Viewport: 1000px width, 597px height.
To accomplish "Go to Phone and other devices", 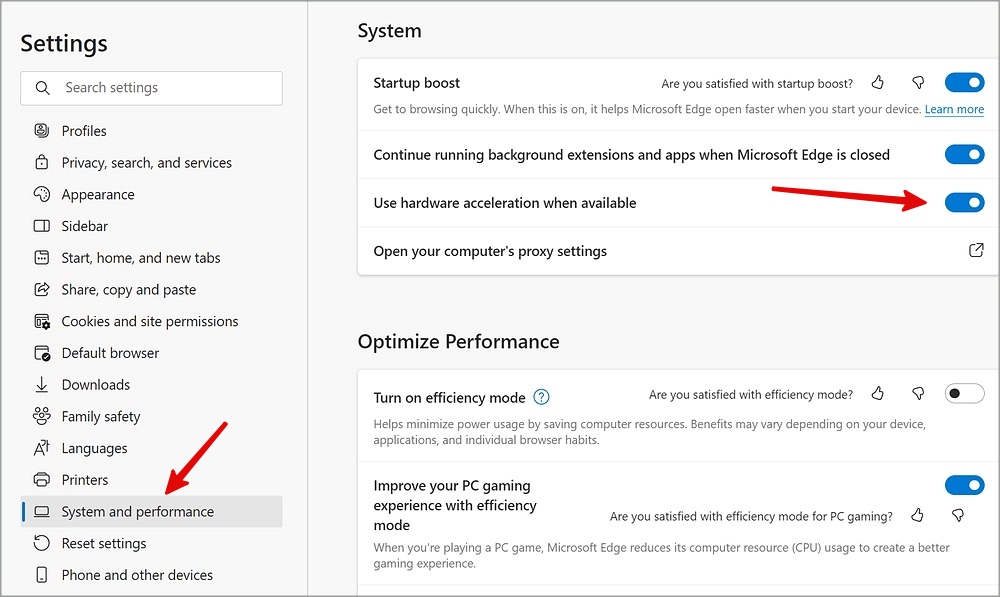I will coord(151,575).
